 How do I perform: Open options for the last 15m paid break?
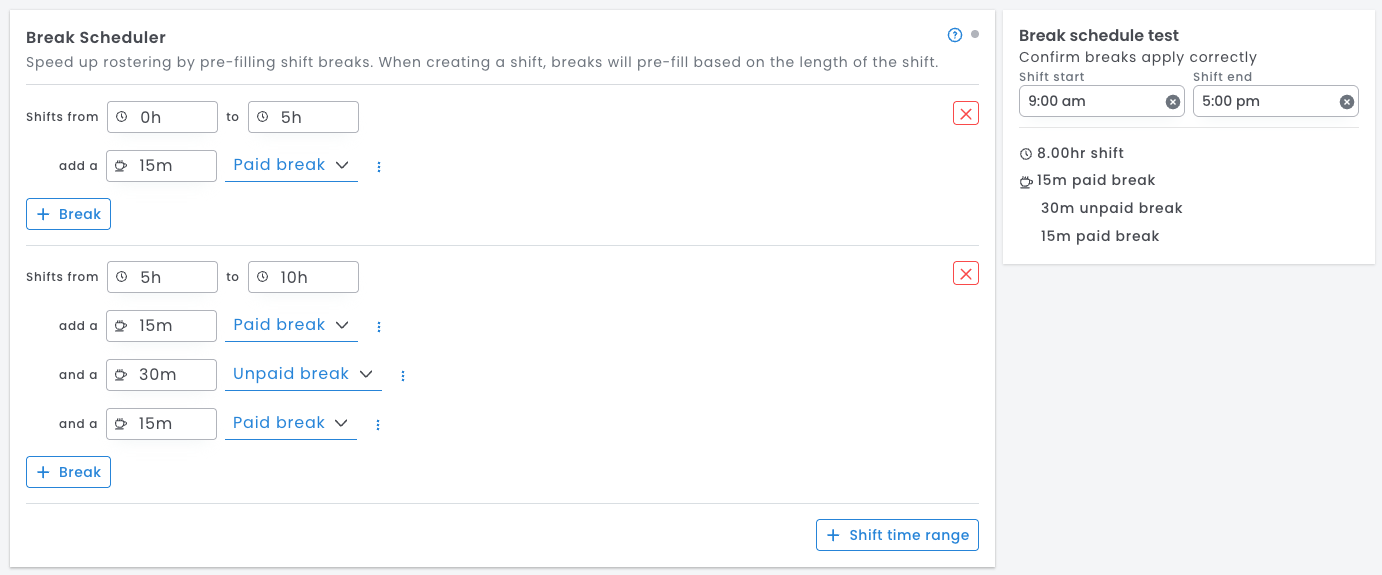(378, 425)
